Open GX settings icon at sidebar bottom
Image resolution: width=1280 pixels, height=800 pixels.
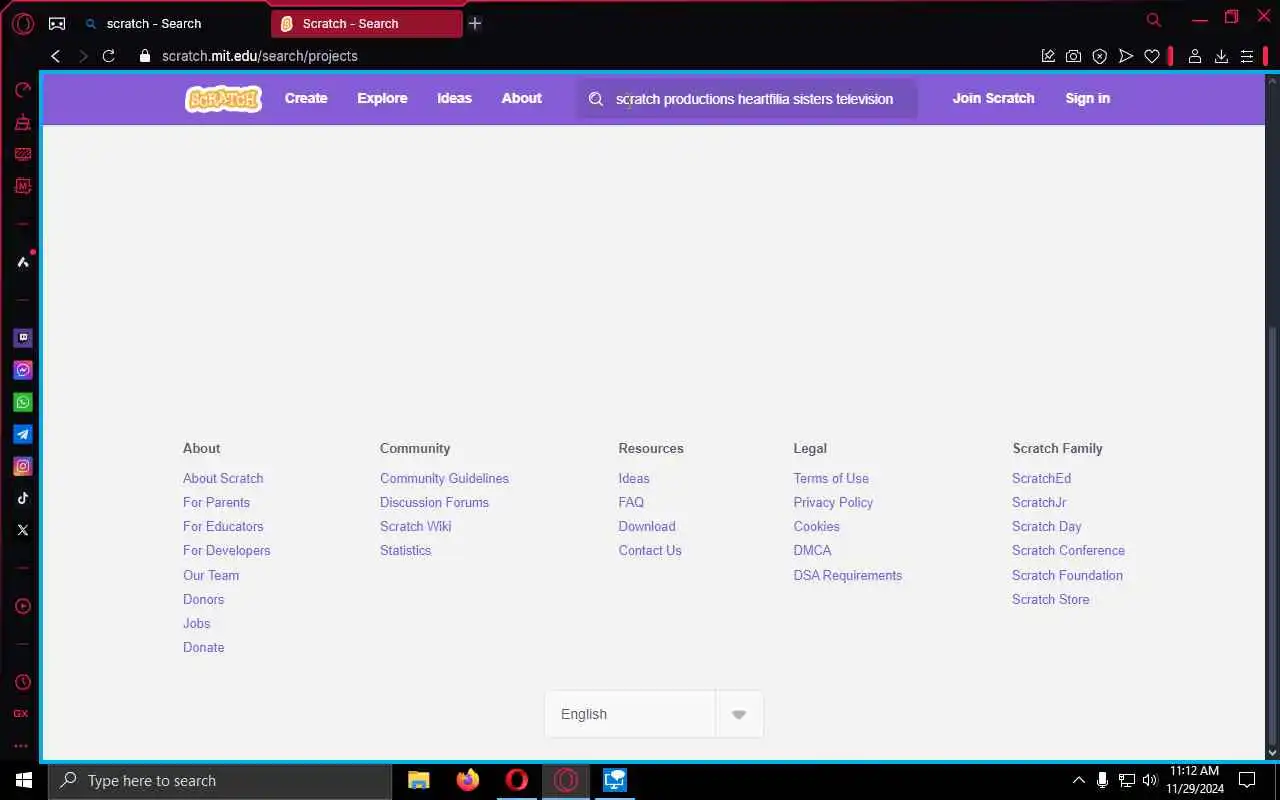coord(21,714)
